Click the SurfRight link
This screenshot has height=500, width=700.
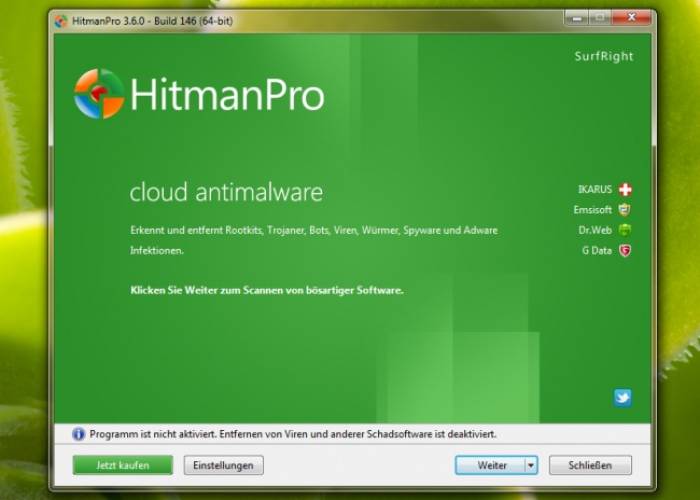point(604,56)
